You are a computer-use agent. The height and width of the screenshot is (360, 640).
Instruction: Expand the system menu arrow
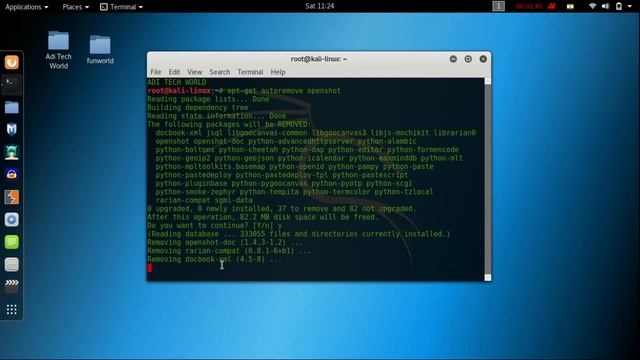pos(629,7)
